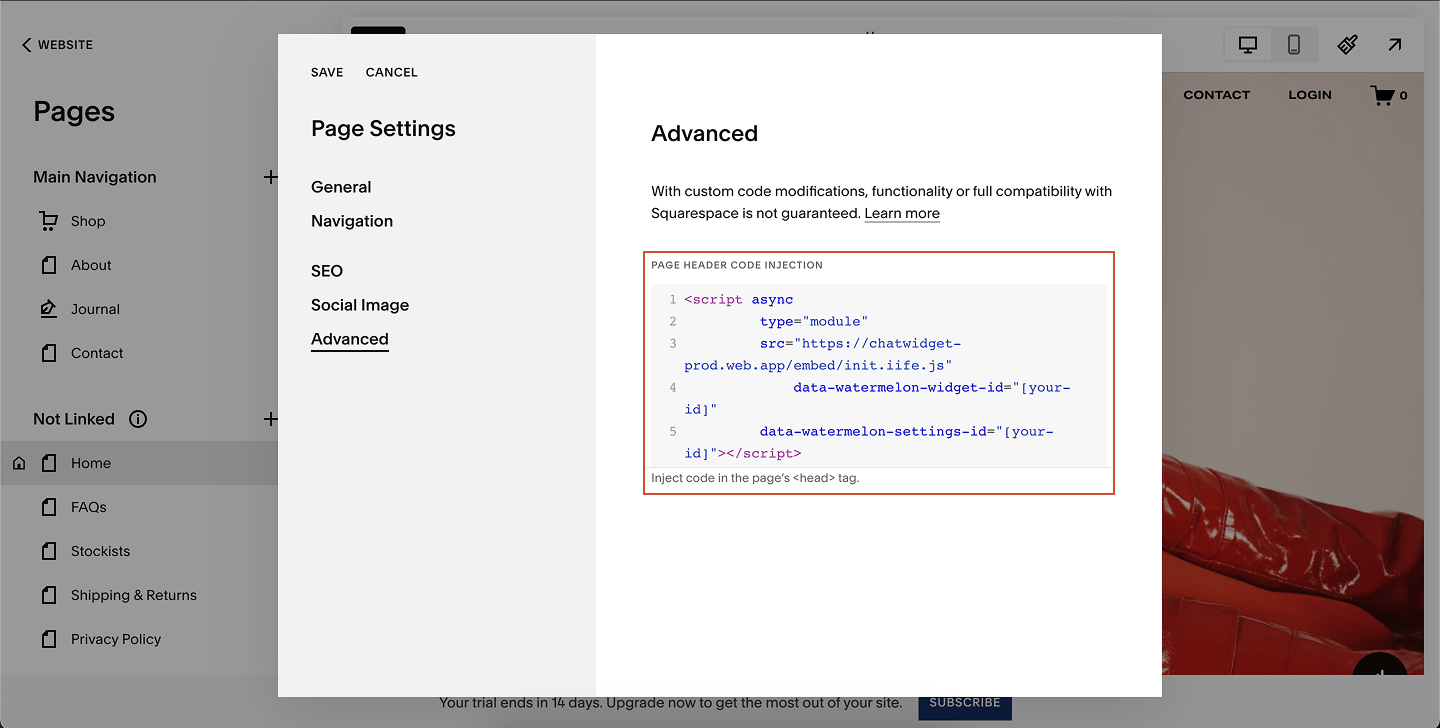Click the Shop page cart icon

[x=49, y=221]
